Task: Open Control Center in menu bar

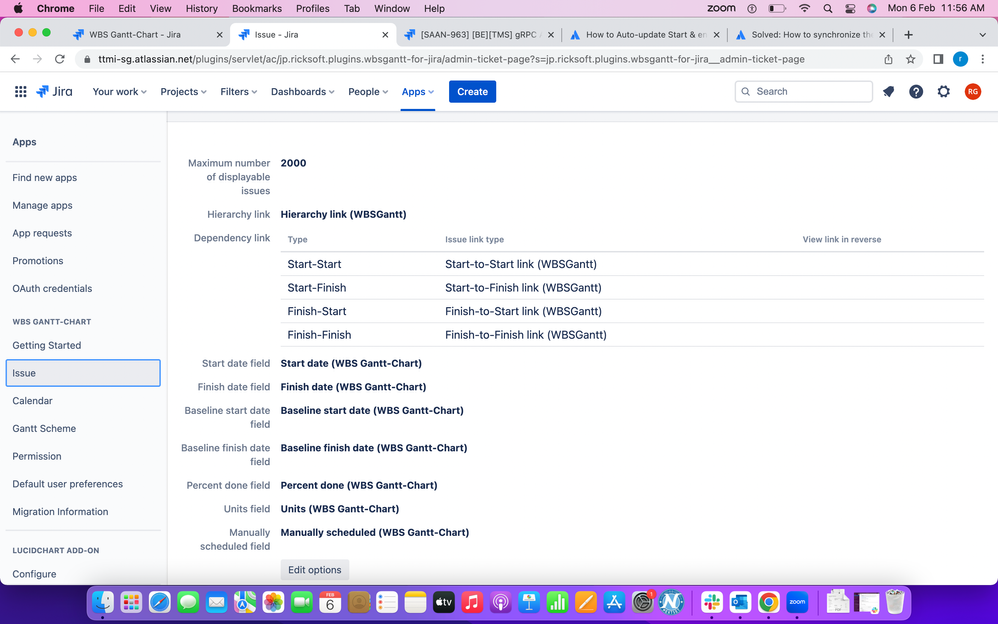Action: click(850, 8)
